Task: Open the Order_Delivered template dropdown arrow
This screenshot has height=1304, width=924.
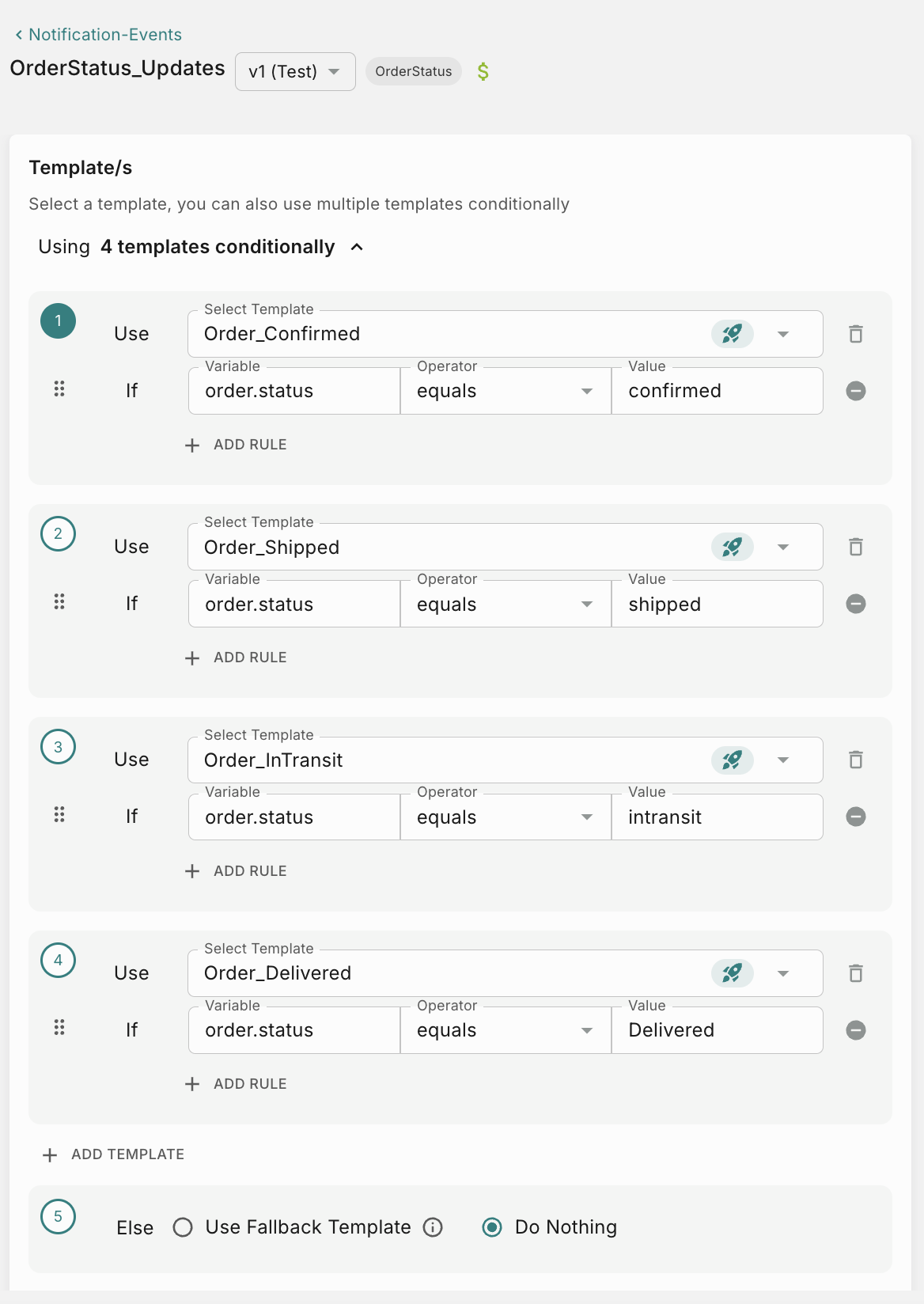Action: pos(783,973)
